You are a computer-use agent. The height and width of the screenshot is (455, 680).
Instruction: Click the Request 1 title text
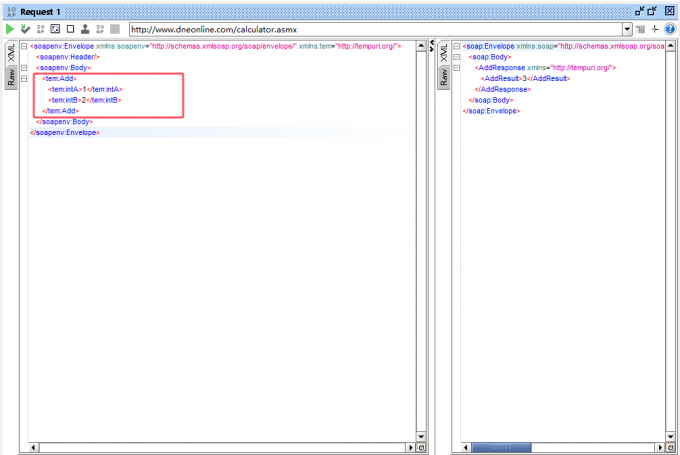click(40, 12)
